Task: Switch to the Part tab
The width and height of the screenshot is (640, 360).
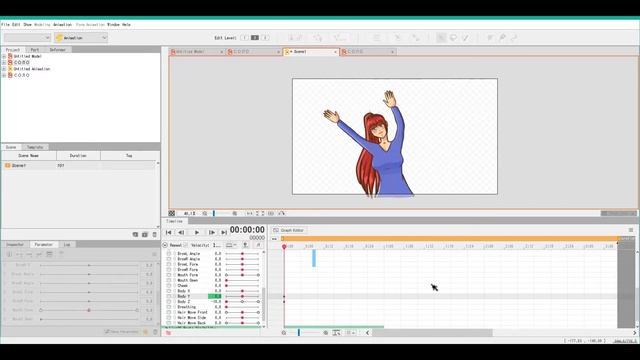Action: click(x=35, y=50)
